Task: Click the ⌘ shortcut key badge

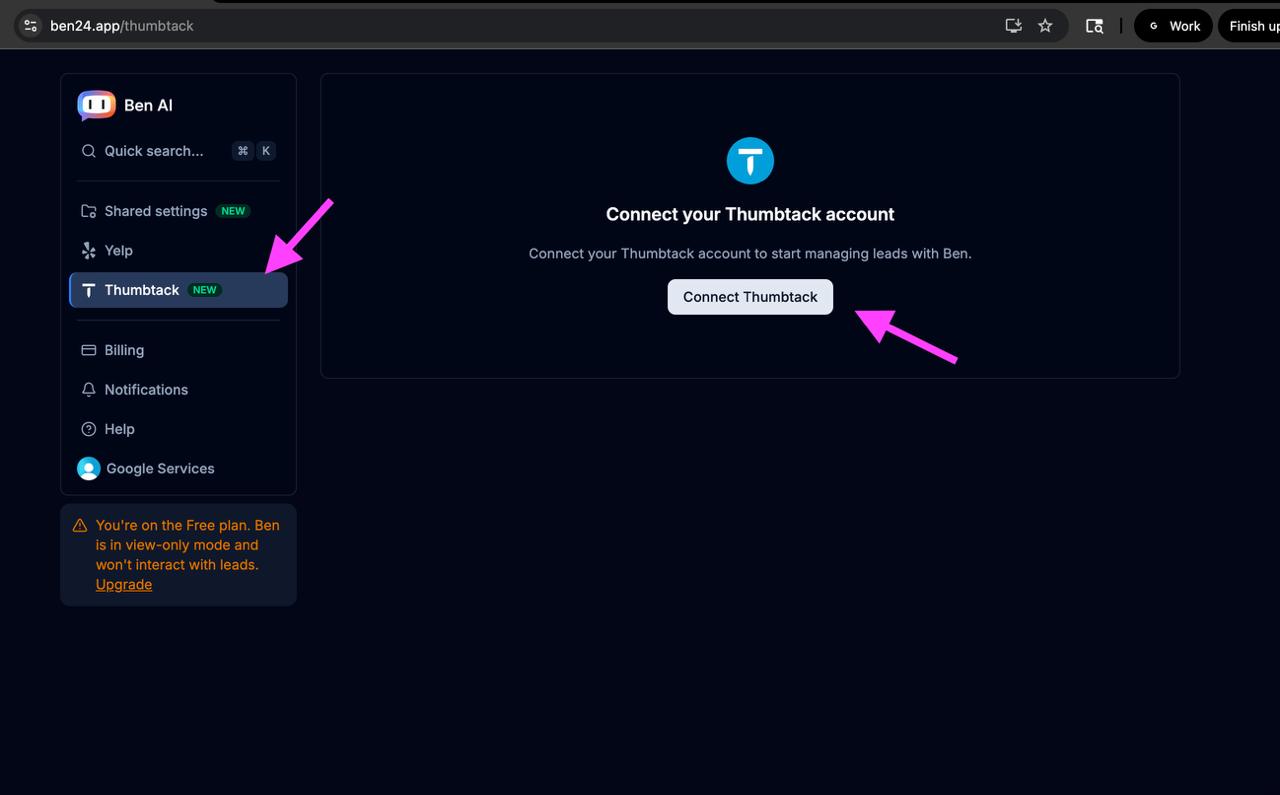Action: [x=242, y=151]
